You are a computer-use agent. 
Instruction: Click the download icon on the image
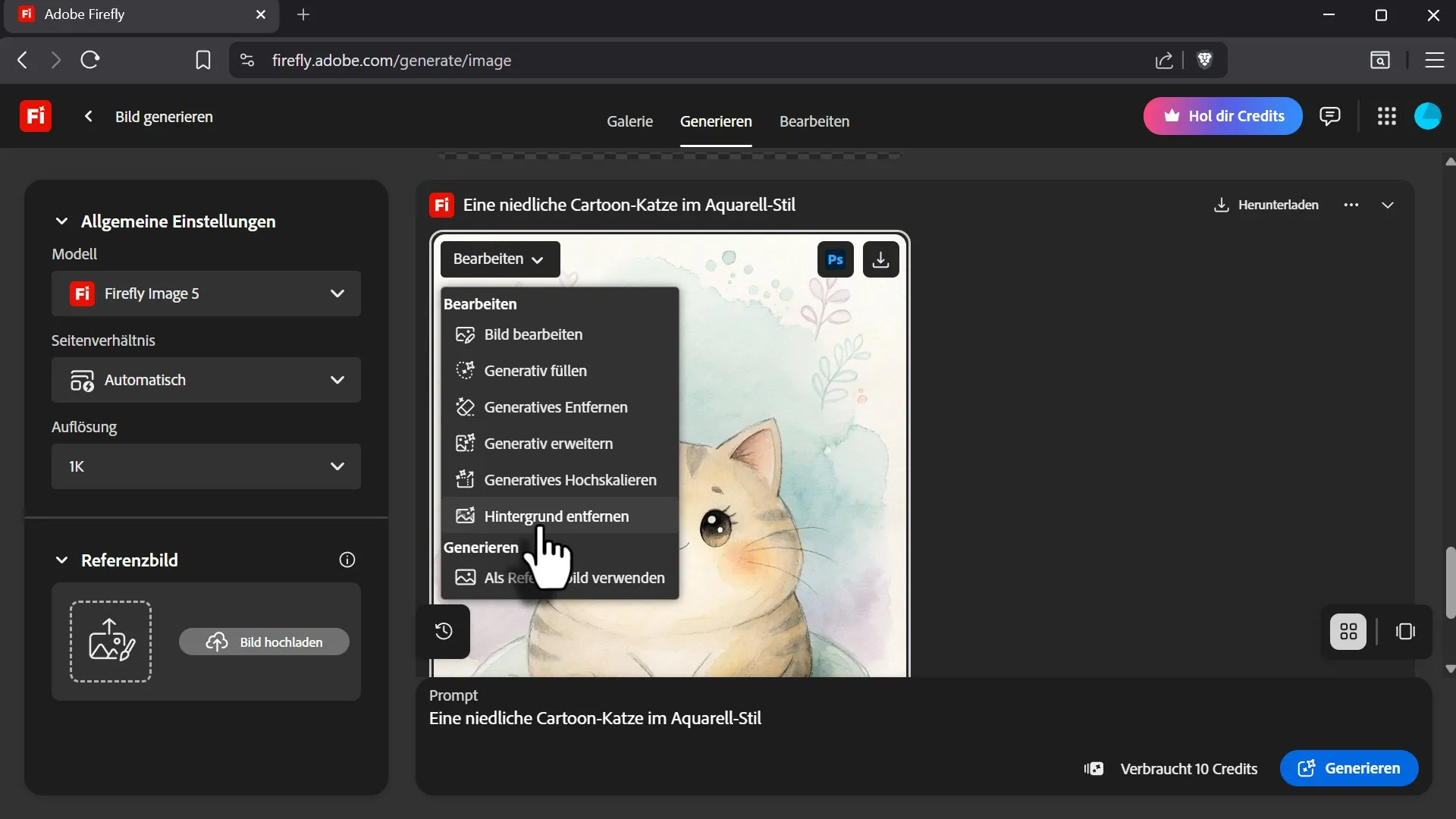[880, 259]
